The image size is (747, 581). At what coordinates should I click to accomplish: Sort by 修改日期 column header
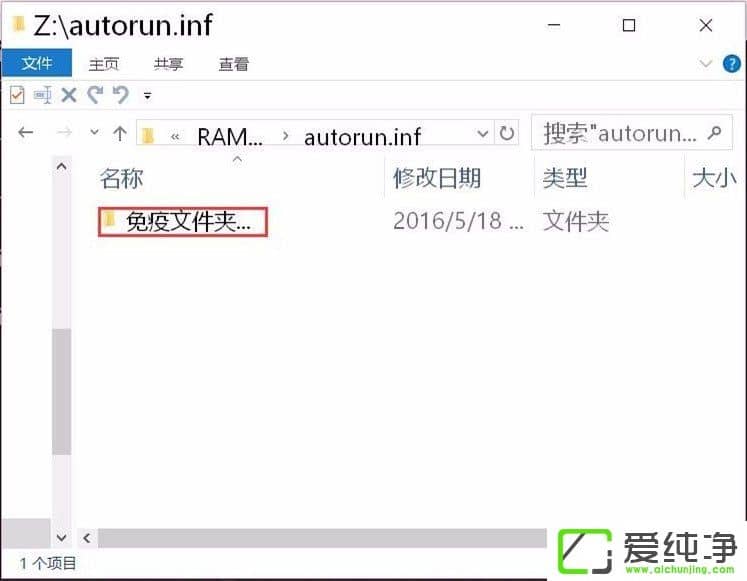click(436, 179)
